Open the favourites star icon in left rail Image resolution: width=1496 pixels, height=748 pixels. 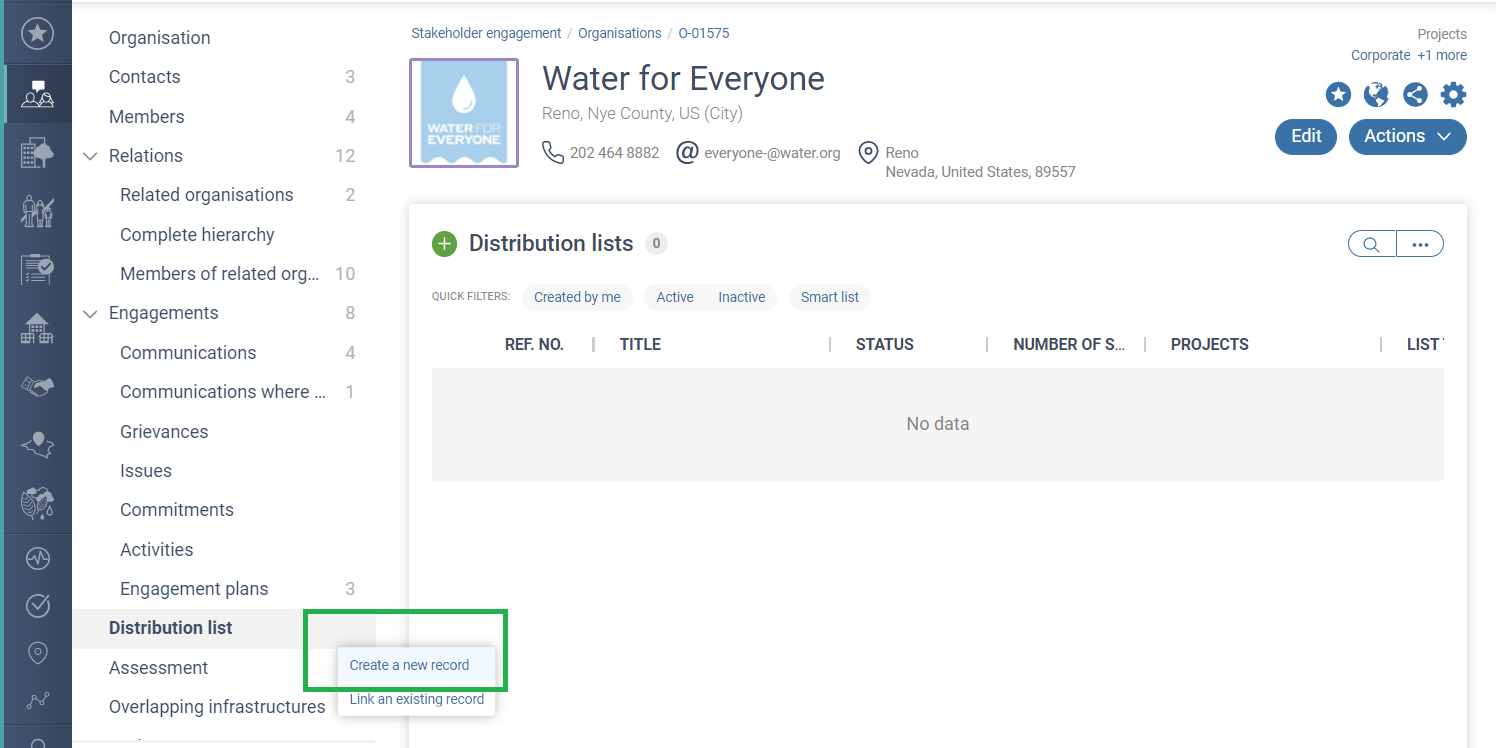coord(37,34)
